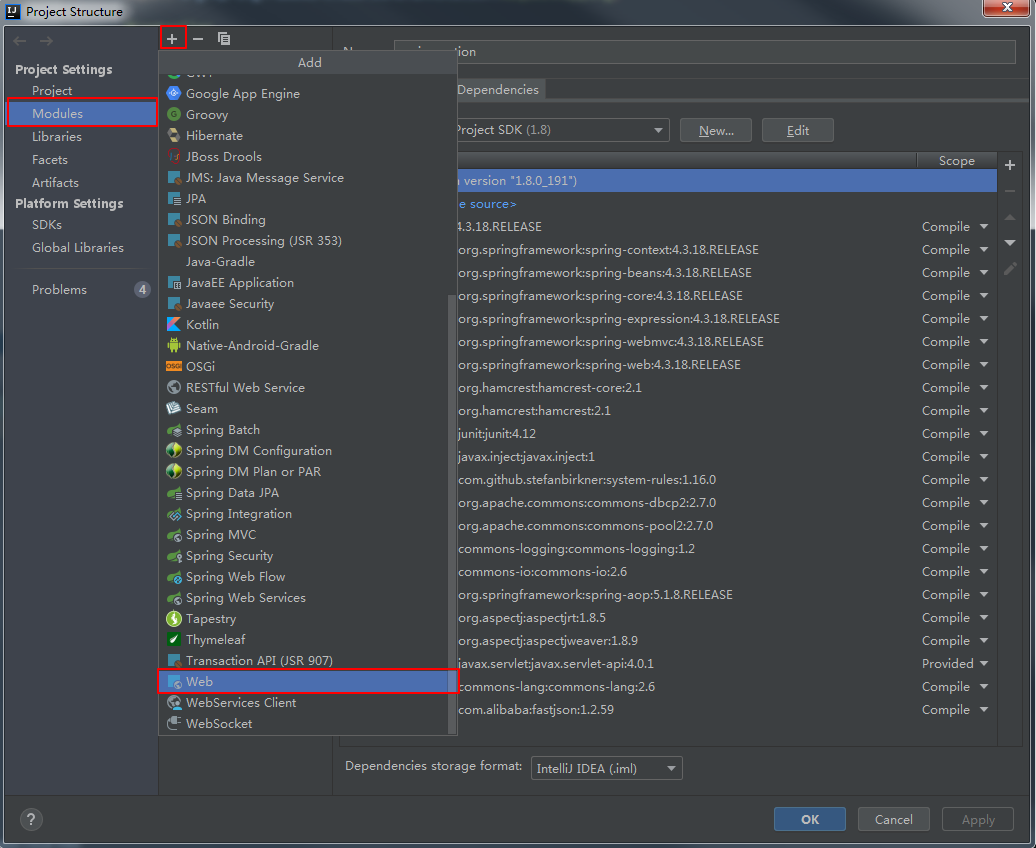Open Provided scope dropdown for javax.servlet-api

984,664
